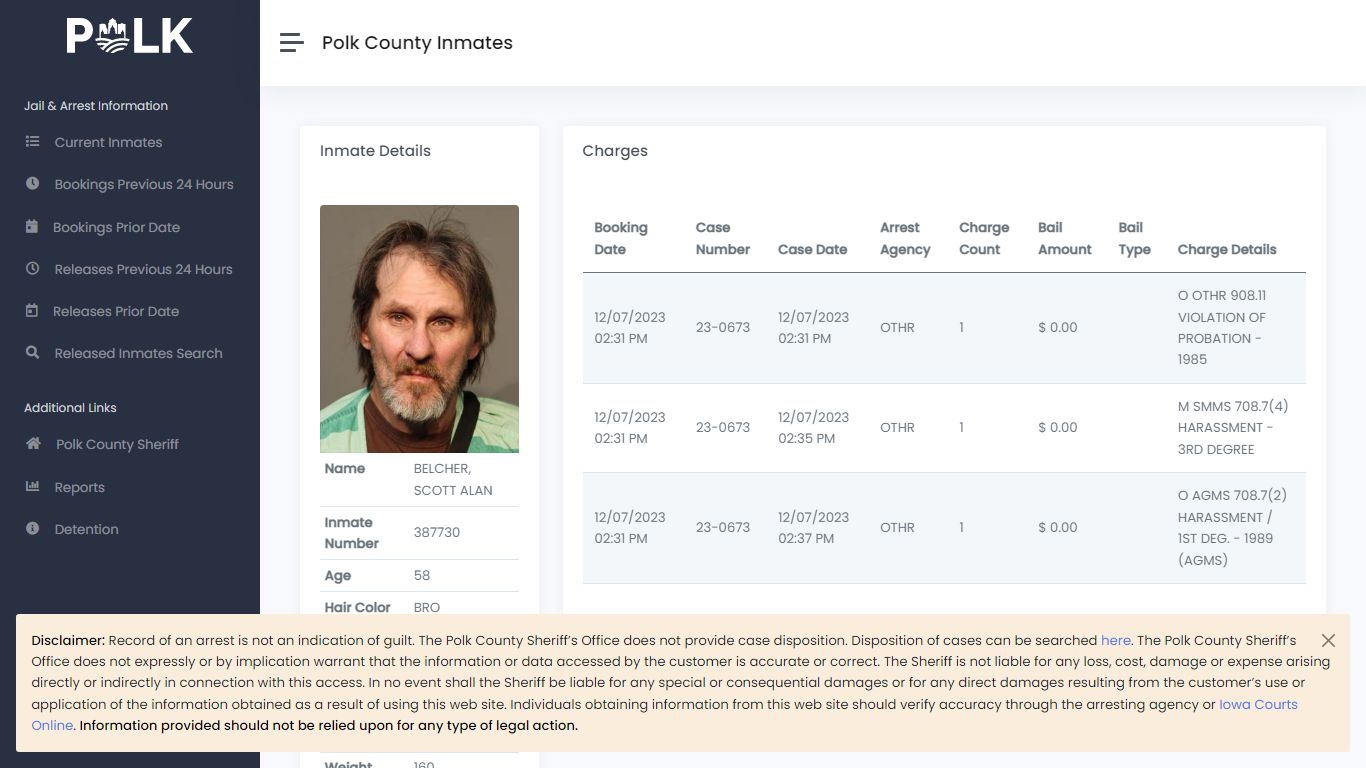Open the Detention link
The height and width of the screenshot is (768, 1366).
tap(86, 529)
